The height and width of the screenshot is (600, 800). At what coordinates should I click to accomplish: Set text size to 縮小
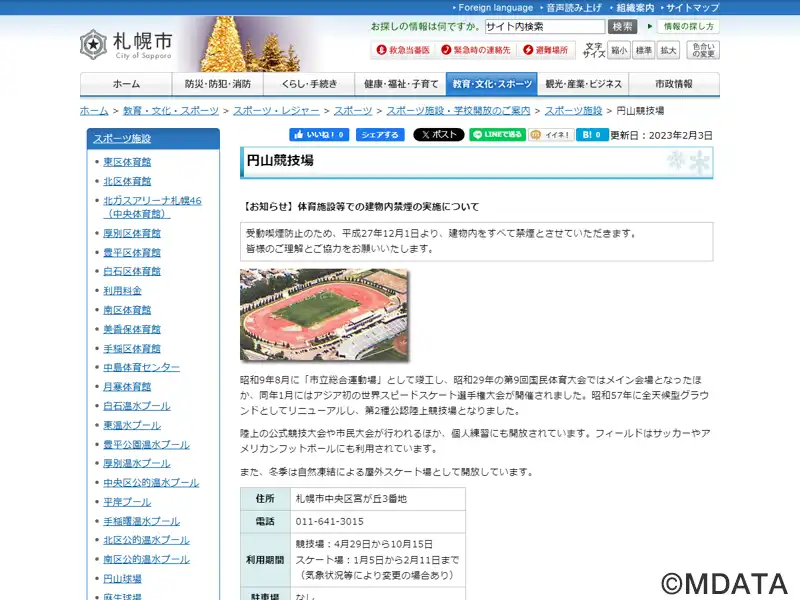coord(619,49)
